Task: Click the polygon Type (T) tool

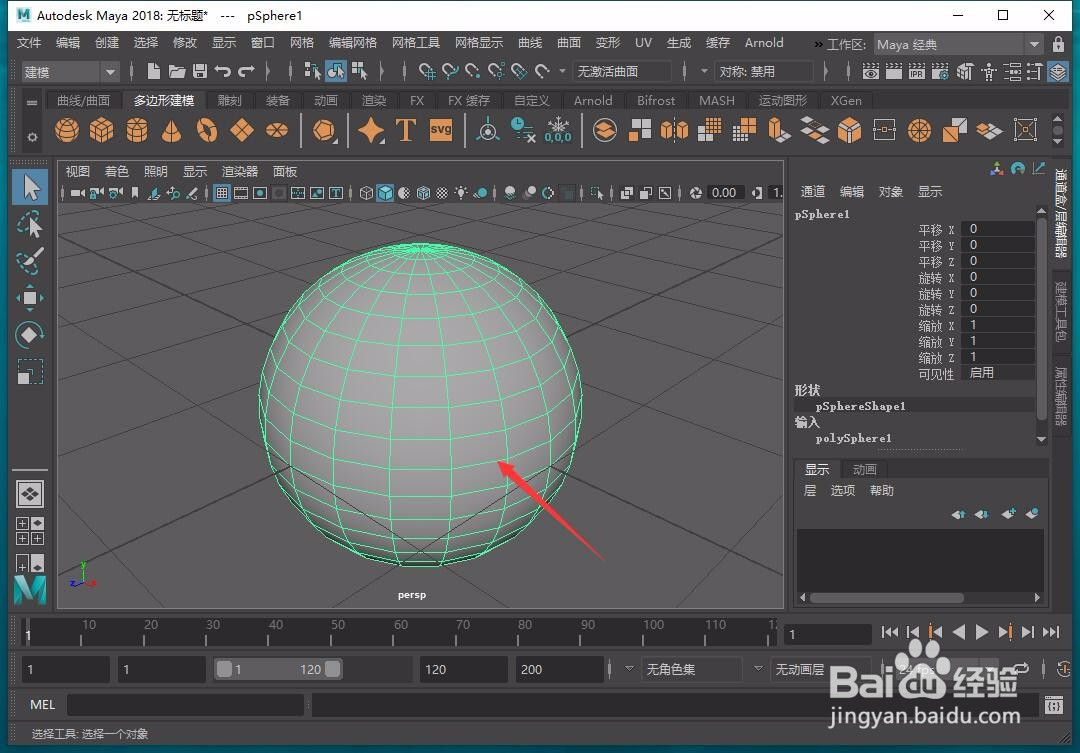Action: [406, 130]
